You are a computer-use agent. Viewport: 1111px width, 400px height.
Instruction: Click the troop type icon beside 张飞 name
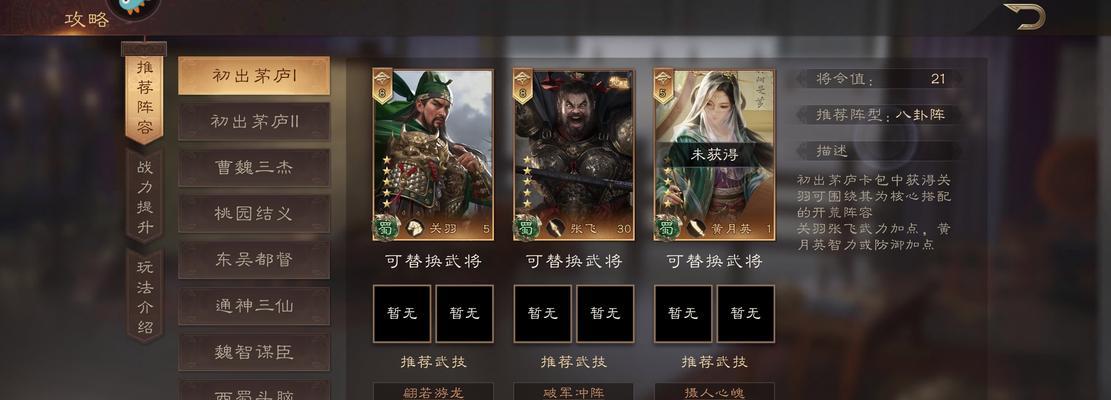pos(555,228)
